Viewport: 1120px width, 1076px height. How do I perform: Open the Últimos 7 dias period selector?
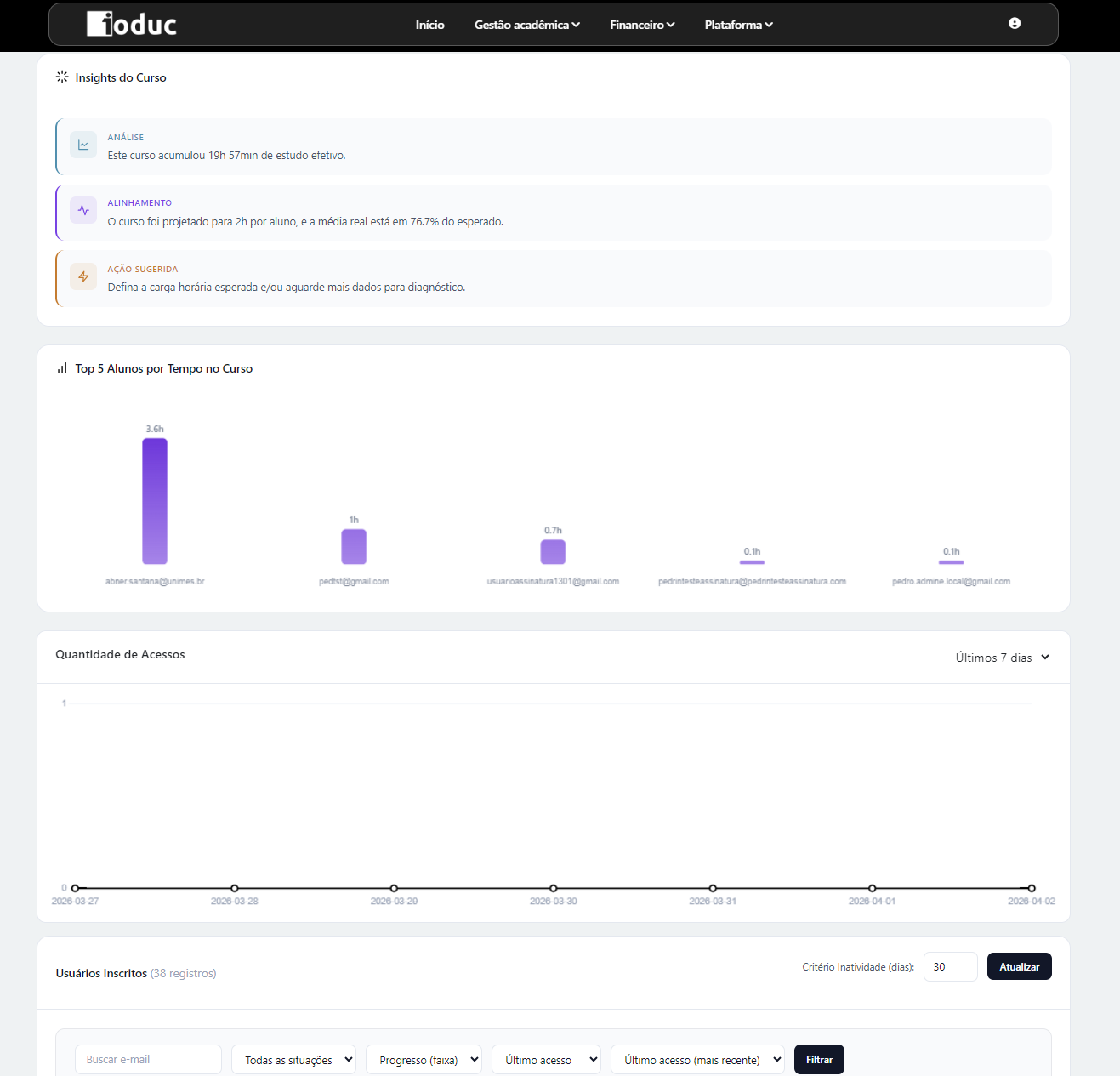point(1002,658)
